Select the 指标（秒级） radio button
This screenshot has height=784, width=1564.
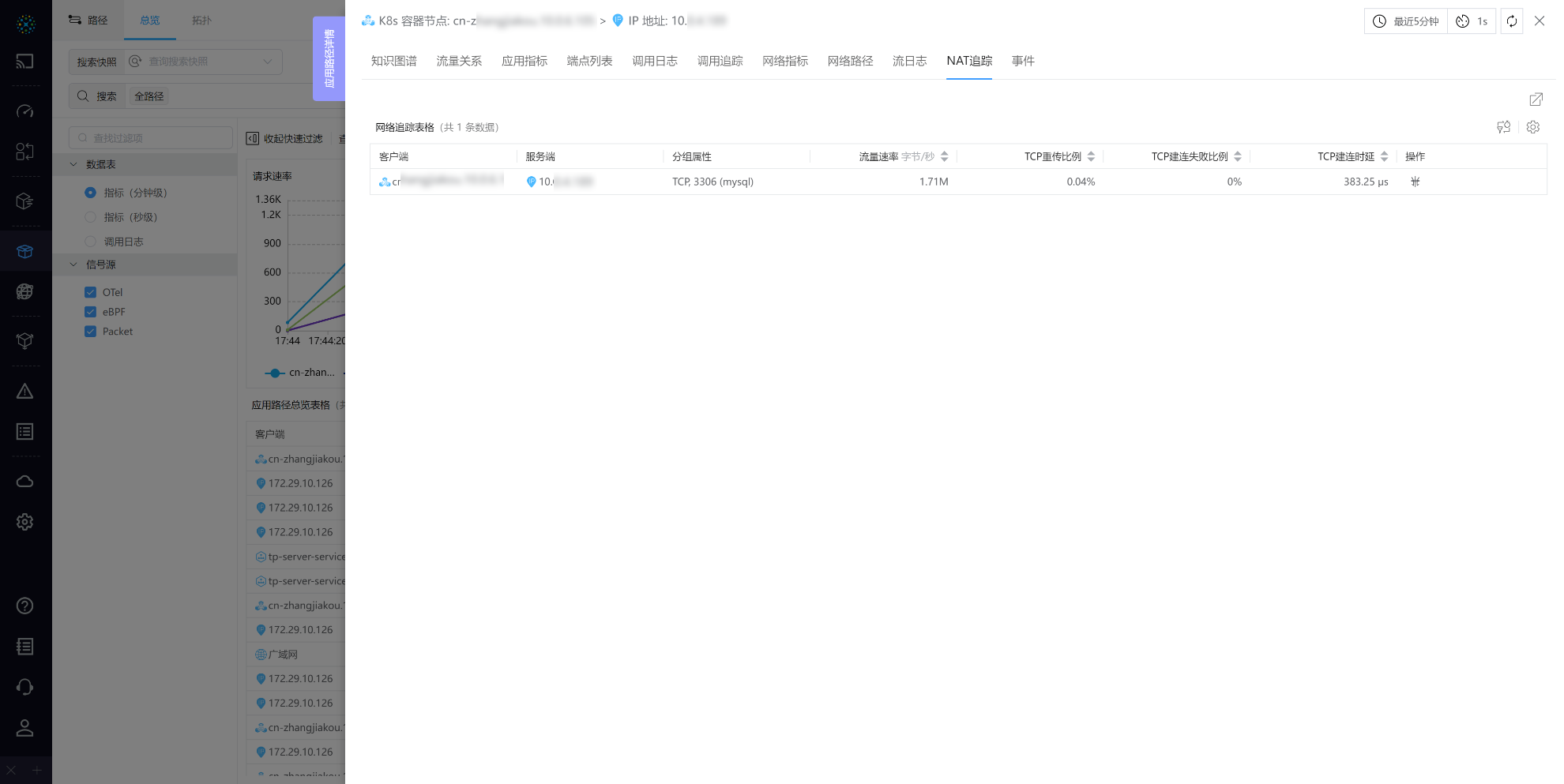point(90,216)
